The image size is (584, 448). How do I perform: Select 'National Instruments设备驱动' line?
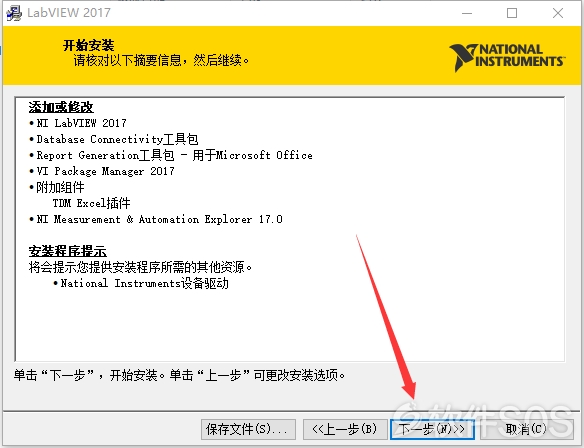pos(141,283)
